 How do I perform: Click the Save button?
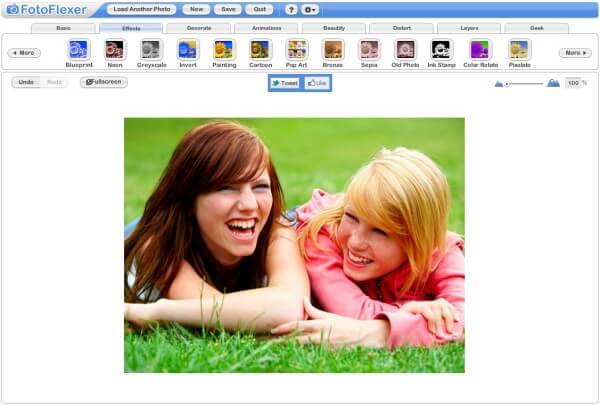click(x=228, y=9)
